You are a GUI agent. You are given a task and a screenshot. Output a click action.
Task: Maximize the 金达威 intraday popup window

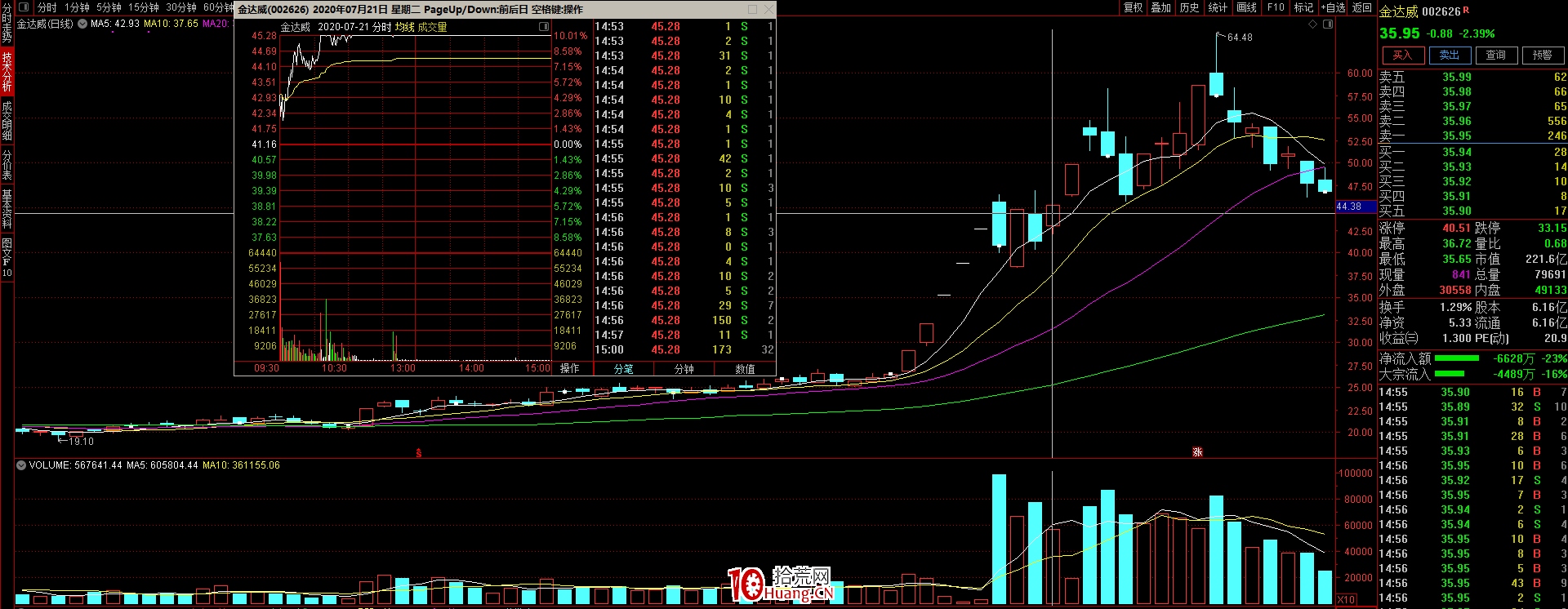pyautogui.click(x=751, y=10)
